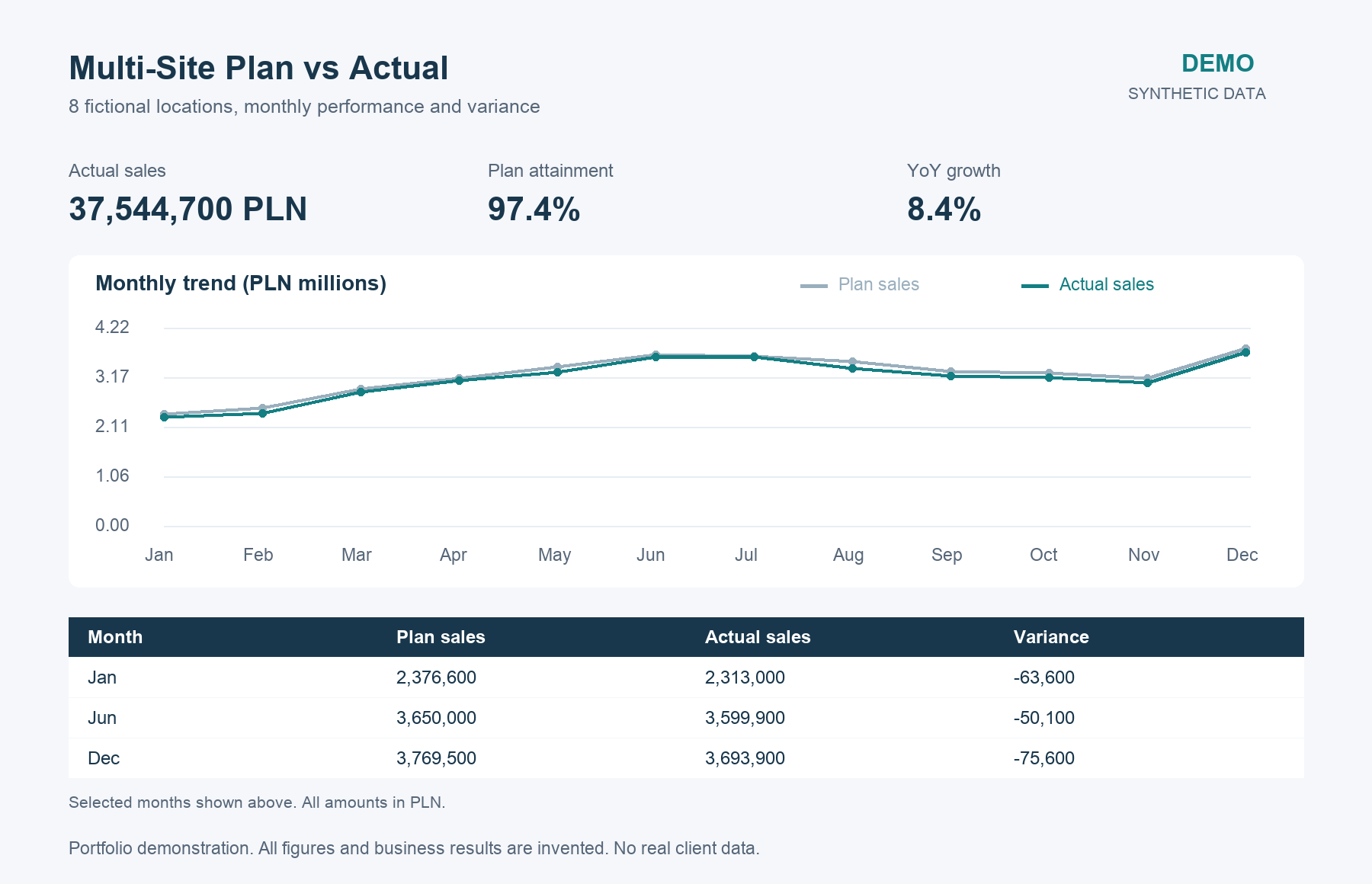Click the Dec plan sales value 3,769,500
The height and width of the screenshot is (884, 1372).
point(436,758)
